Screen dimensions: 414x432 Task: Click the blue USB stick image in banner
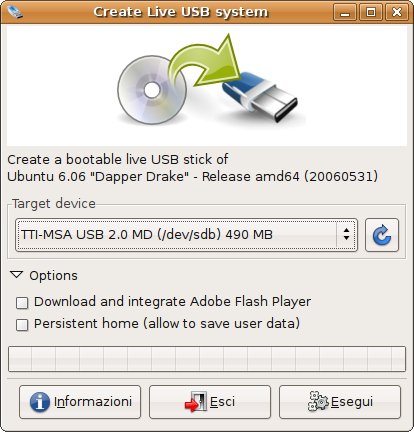[x=260, y=97]
